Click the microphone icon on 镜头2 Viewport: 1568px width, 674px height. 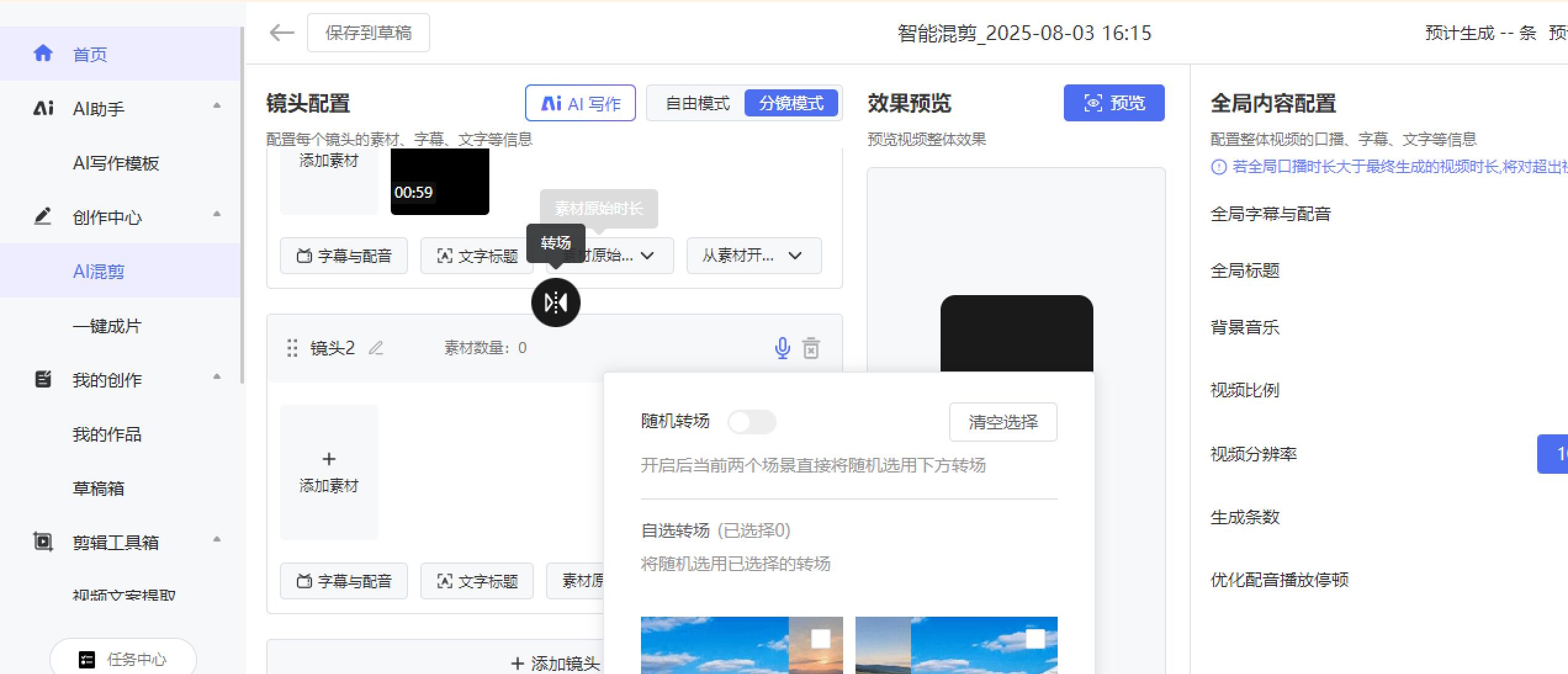(782, 348)
